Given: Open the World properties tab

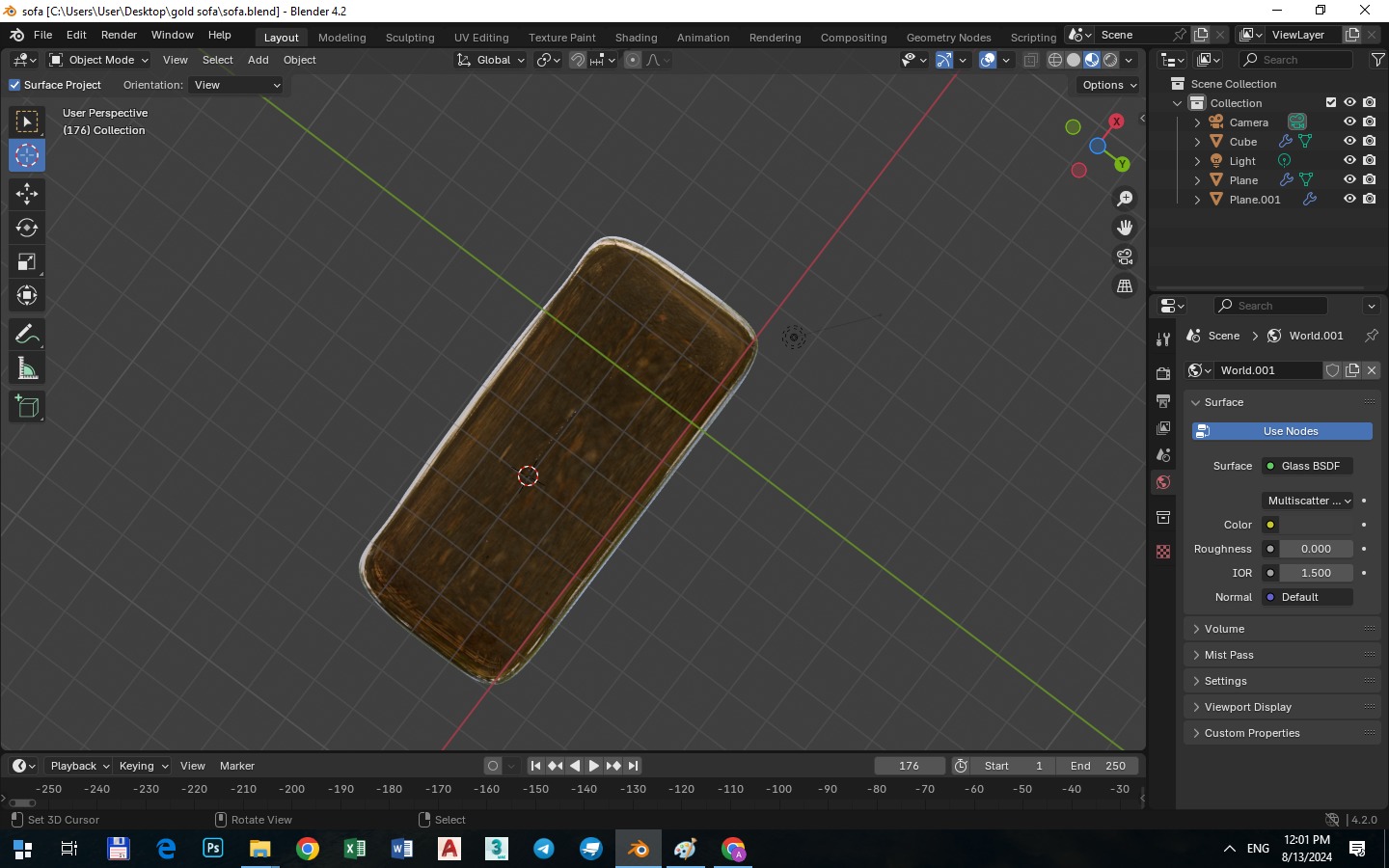Looking at the screenshot, I should click(x=1163, y=482).
